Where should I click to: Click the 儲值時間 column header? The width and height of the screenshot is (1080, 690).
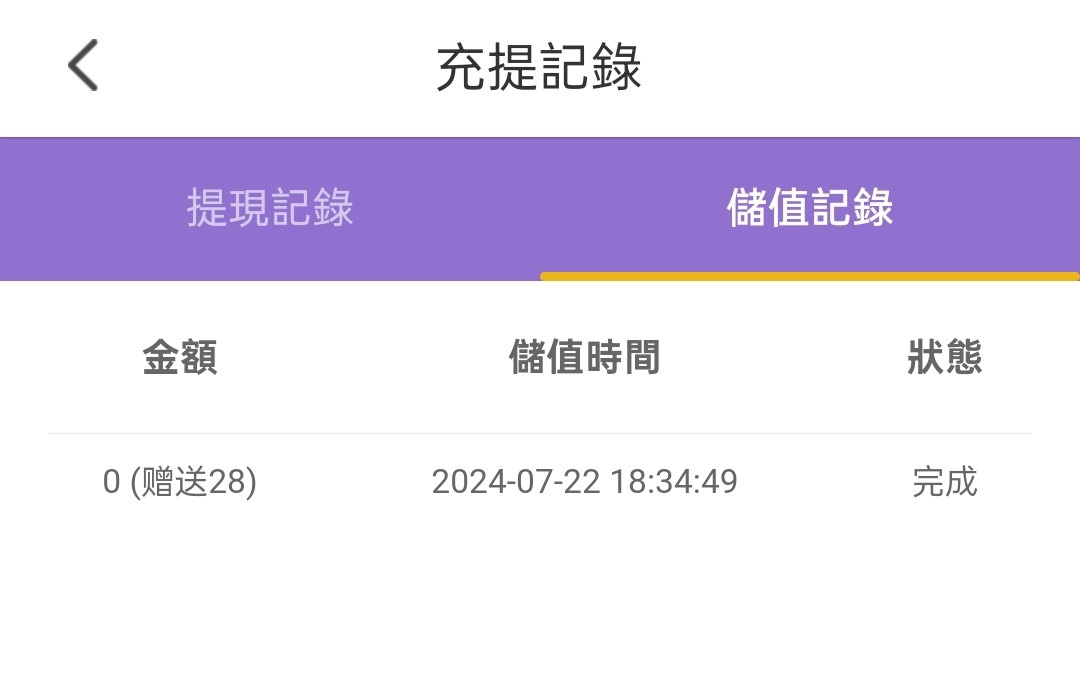585,357
